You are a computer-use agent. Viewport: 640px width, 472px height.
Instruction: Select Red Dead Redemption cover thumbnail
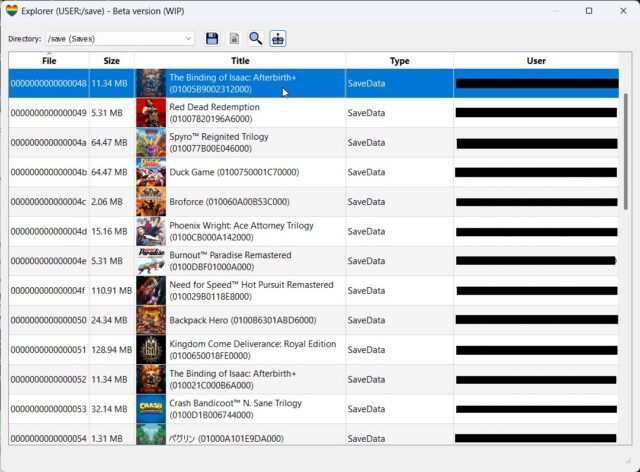click(151, 113)
